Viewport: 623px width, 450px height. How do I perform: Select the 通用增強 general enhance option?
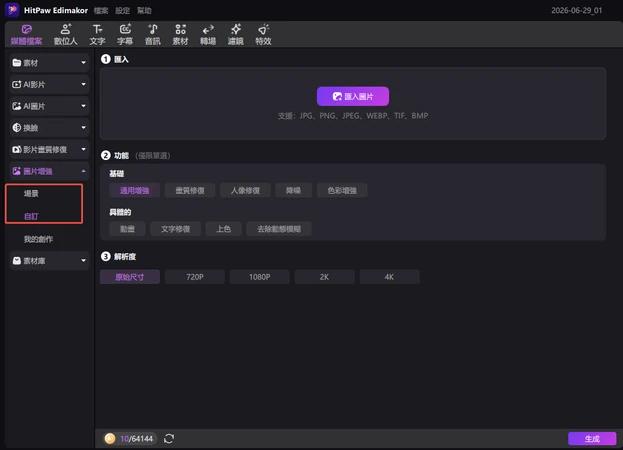(x=135, y=191)
